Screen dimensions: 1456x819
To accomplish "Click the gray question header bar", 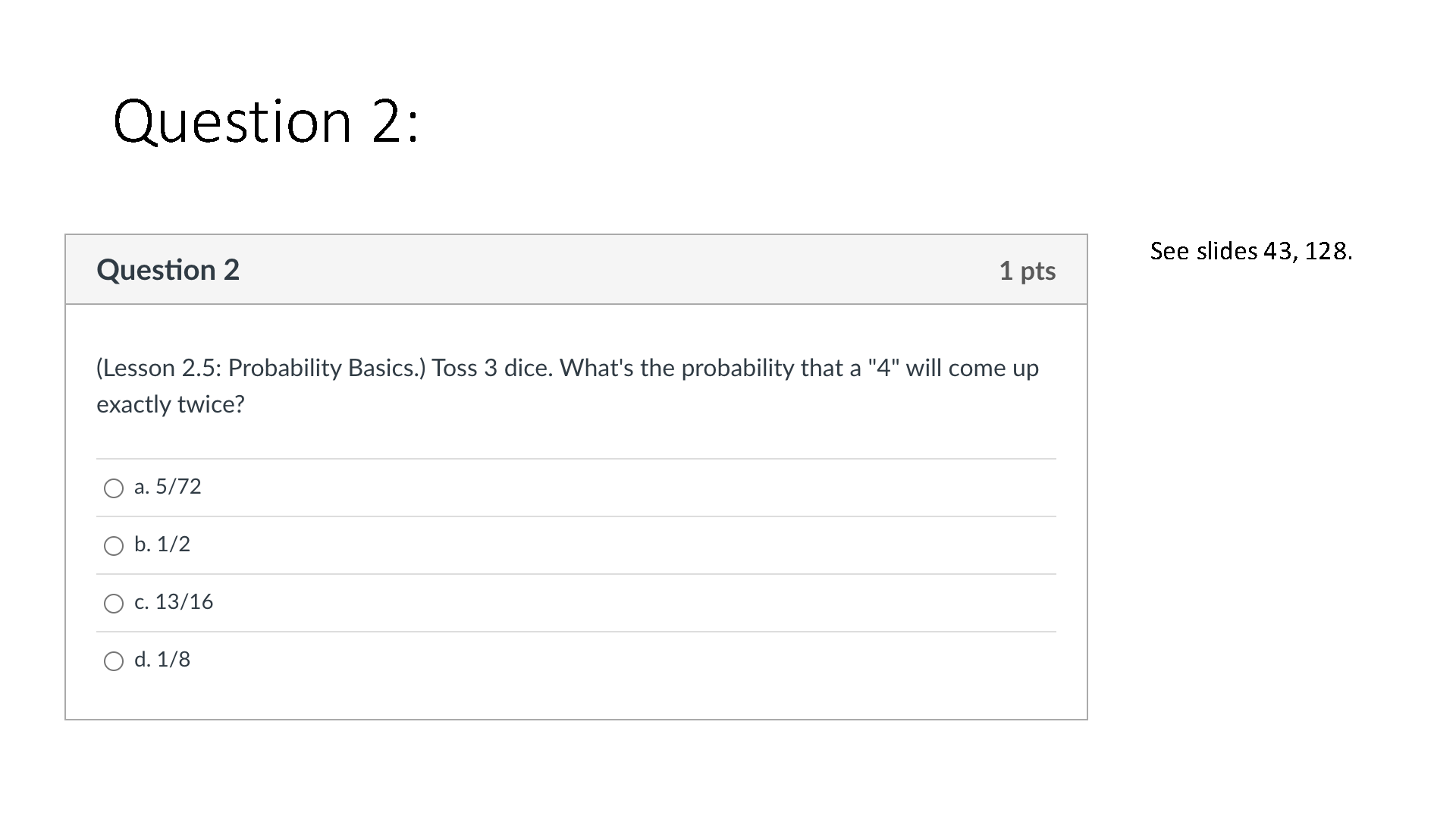I will point(576,270).
